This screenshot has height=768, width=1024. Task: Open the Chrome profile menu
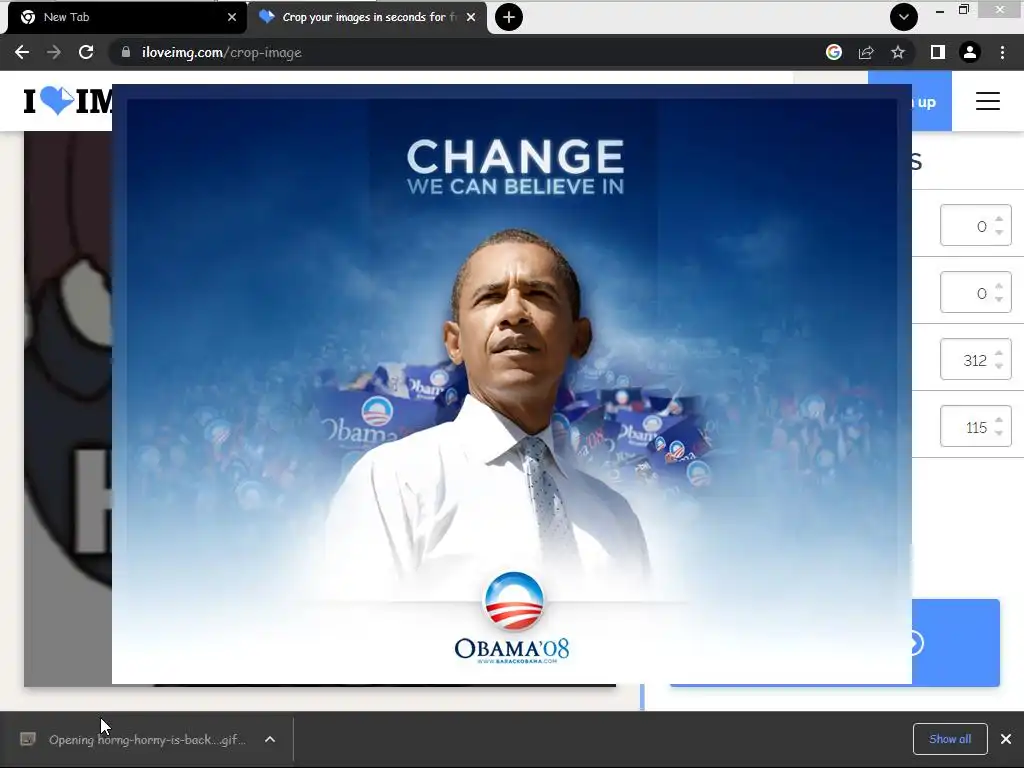point(970,52)
